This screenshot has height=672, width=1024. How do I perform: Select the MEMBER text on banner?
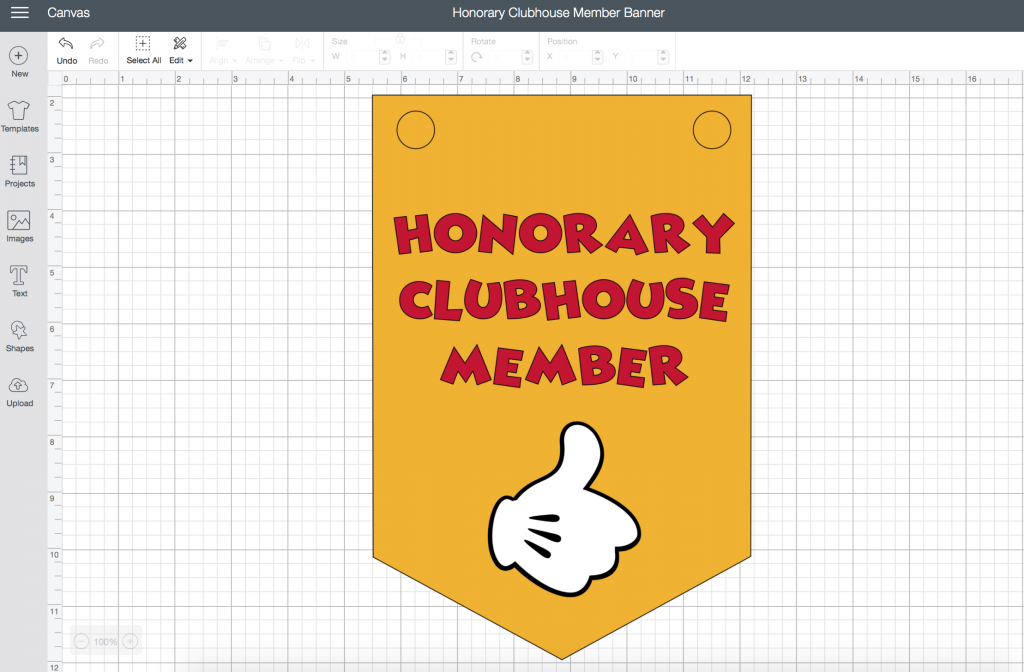pos(564,366)
